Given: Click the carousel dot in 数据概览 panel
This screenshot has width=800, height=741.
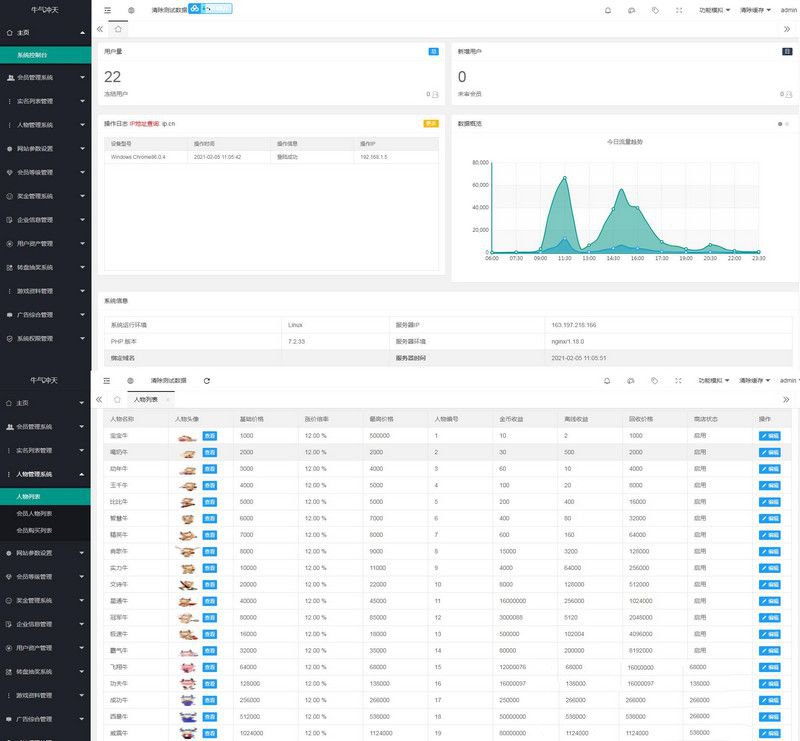Looking at the screenshot, I should (779, 124).
